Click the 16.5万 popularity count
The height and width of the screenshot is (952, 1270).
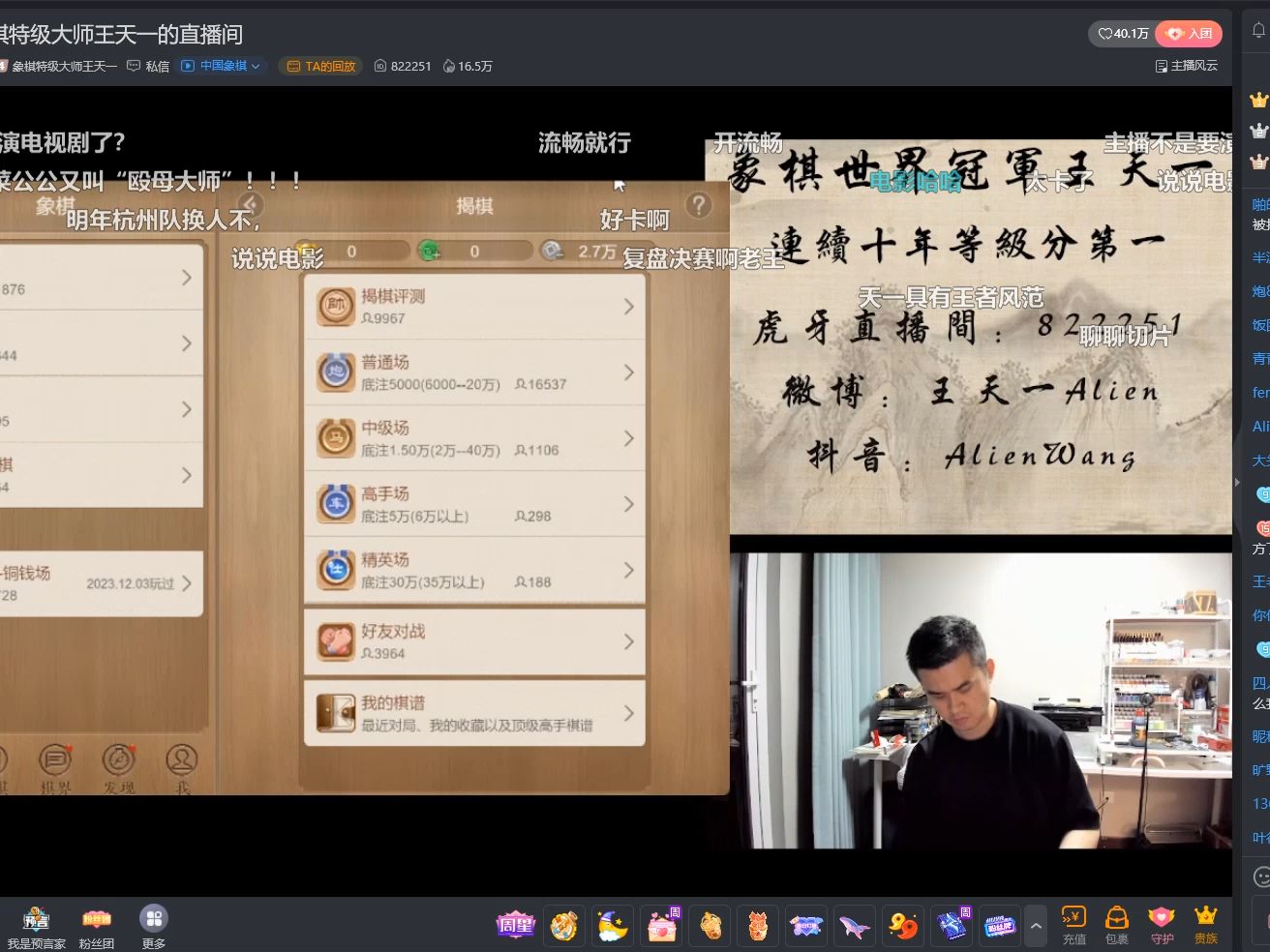click(468, 66)
